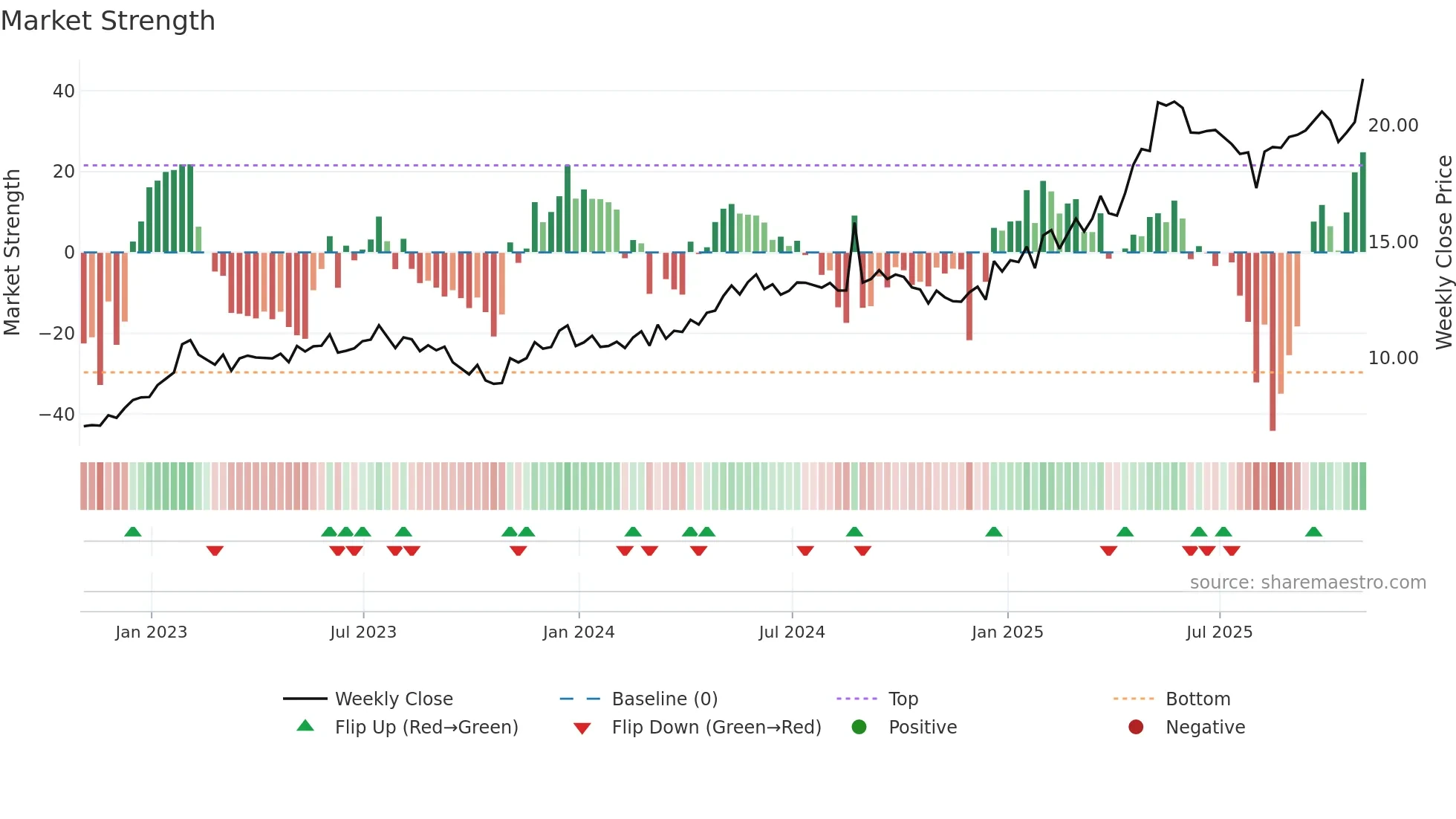1456x819 pixels.
Task: Click the Positive green circle legend icon
Action: coord(859,727)
